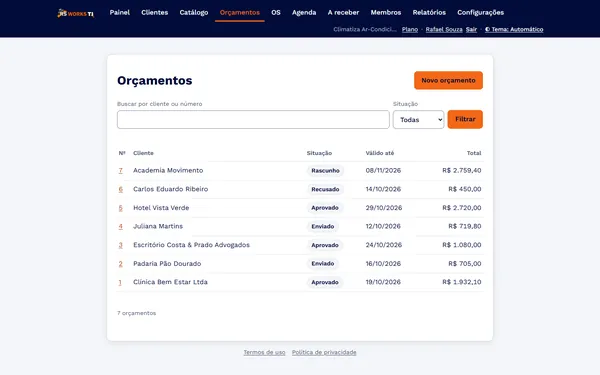Click the Juliana Martins client name
Screen dimensions: 600x375
click(158, 226)
